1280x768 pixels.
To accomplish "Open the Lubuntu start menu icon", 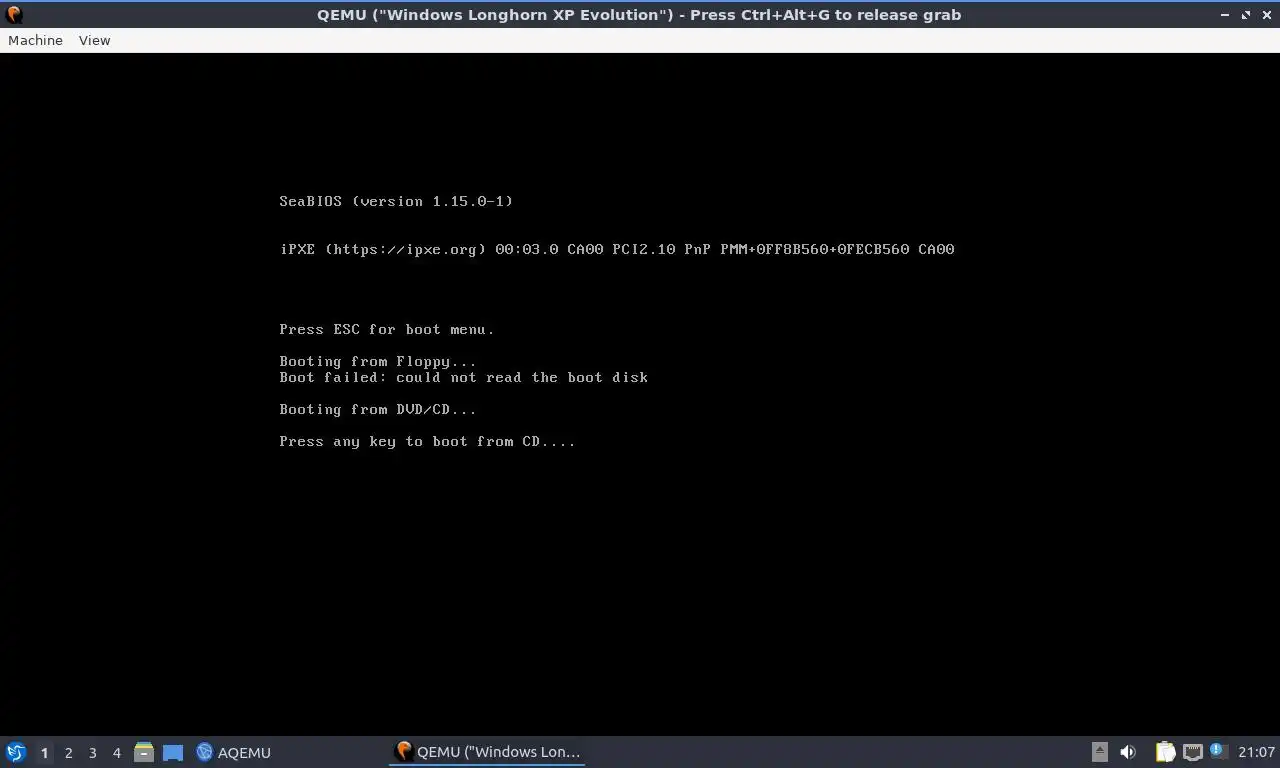I will [16, 752].
